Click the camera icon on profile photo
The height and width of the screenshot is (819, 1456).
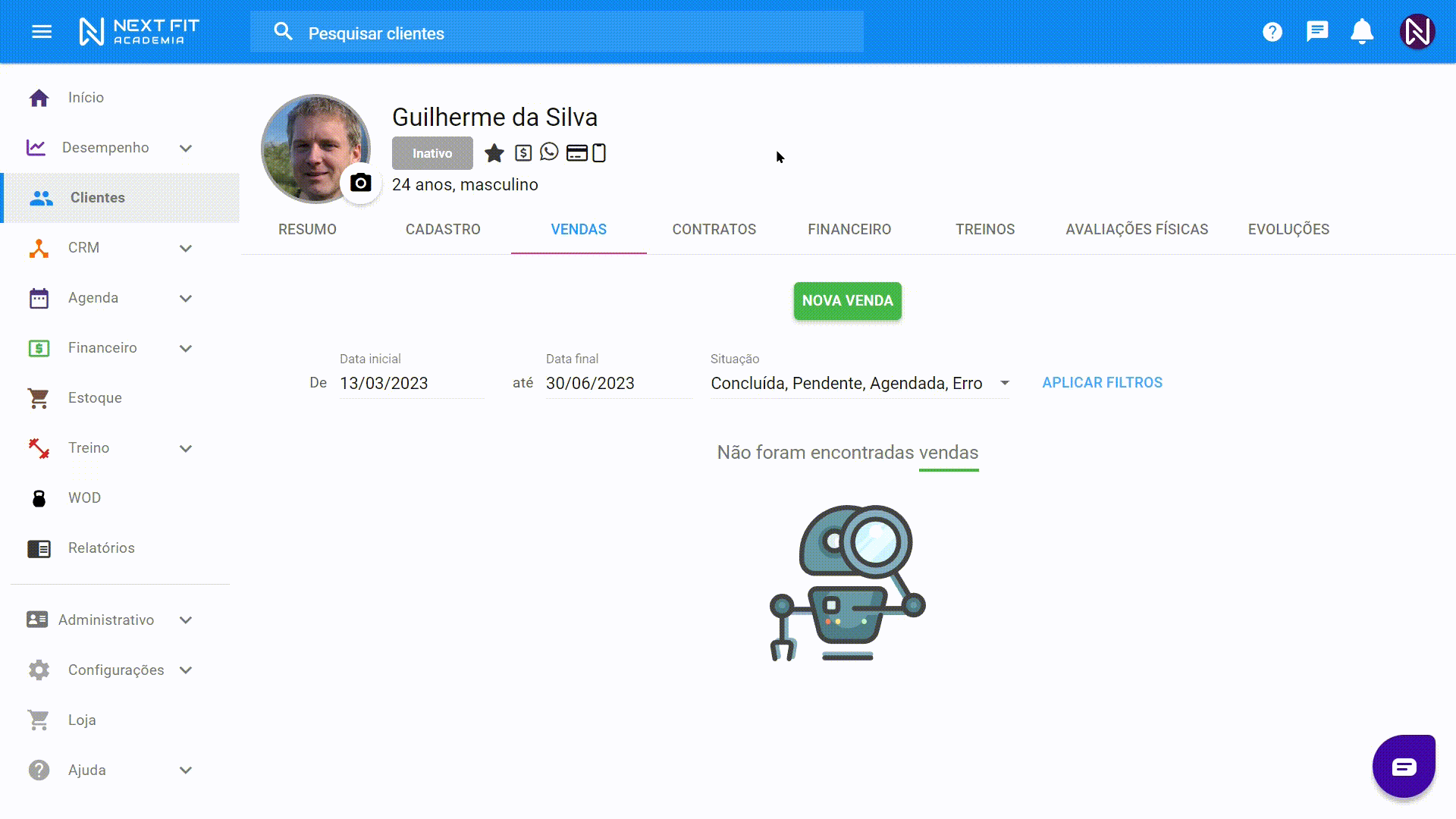361,183
